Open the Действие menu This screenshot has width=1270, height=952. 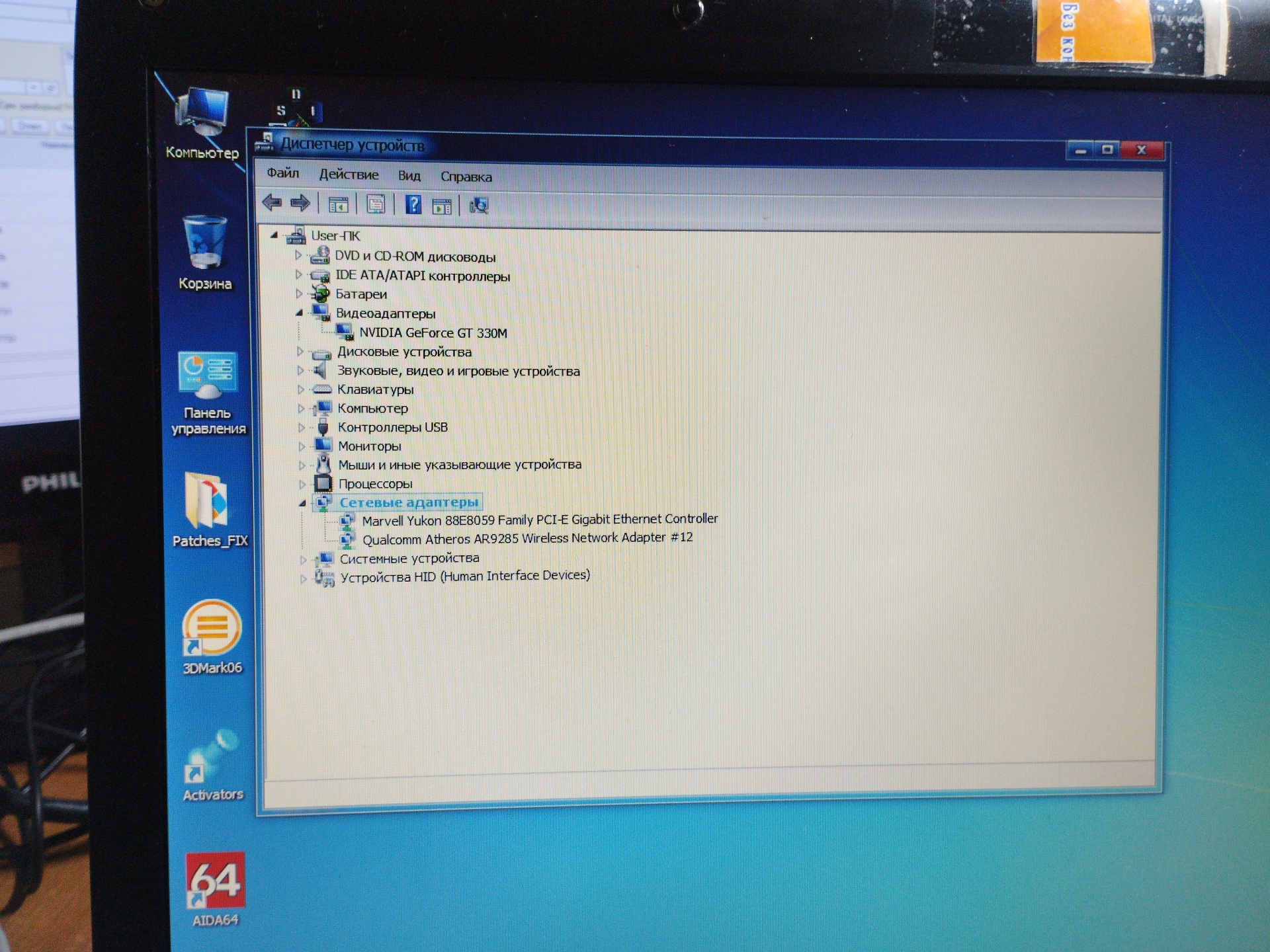[x=349, y=175]
